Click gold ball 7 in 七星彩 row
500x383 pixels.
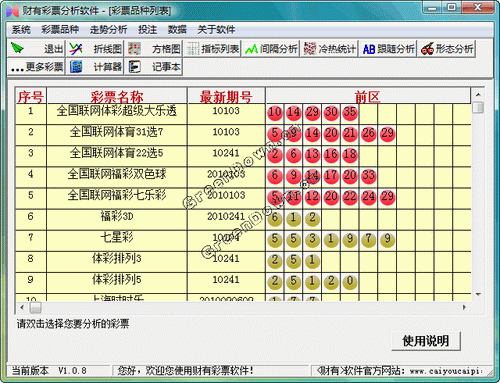(x=369, y=239)
